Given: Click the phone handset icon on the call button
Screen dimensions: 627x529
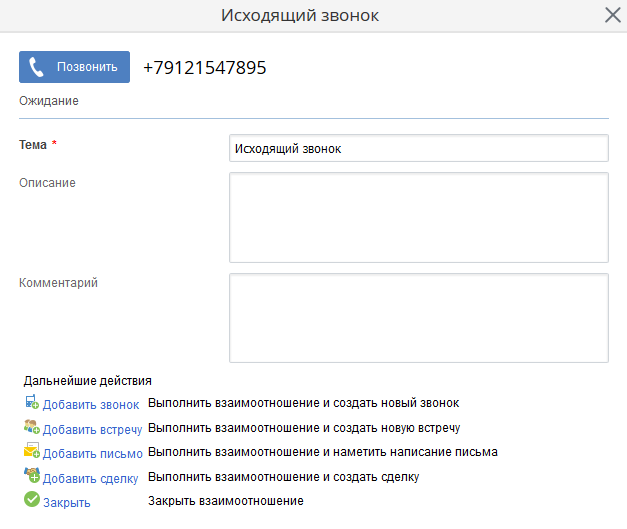Looking at the screenshot, I should click(37, 67).
